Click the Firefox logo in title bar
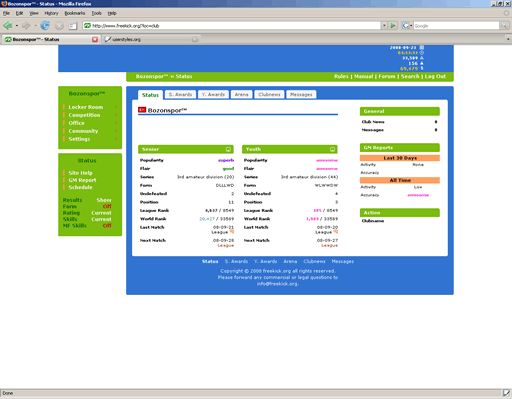Screen dimensions: 512x399 click(4, 4)
